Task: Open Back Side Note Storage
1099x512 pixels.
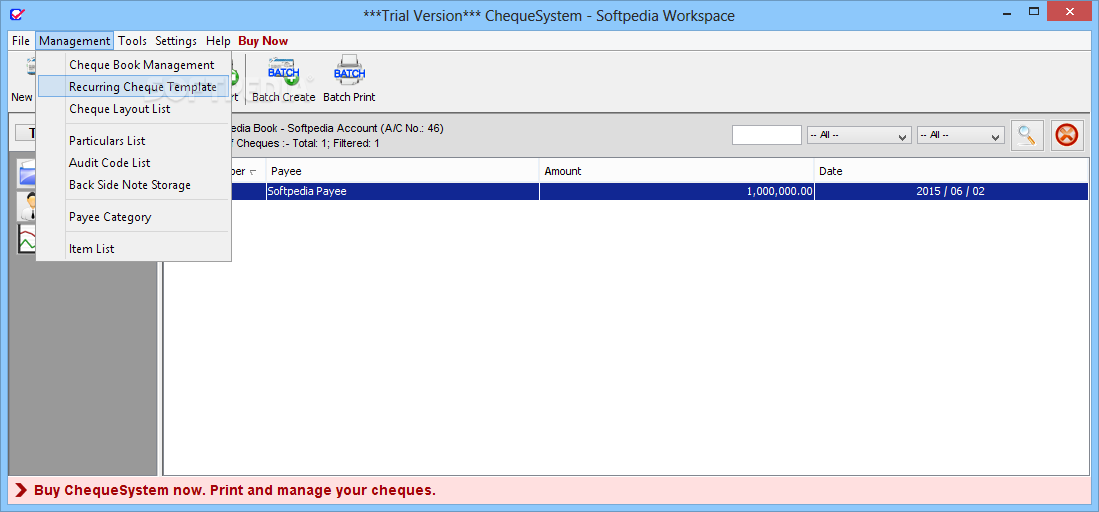Action: coord(133,185)
